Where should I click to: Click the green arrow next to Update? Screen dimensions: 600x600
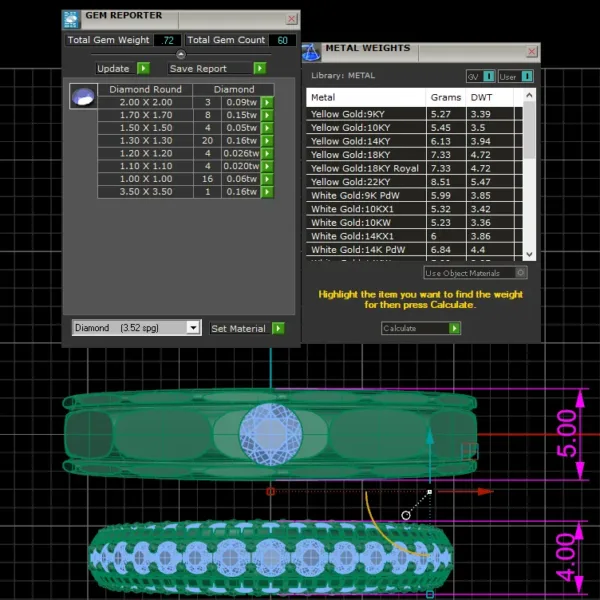coord(143,68)
